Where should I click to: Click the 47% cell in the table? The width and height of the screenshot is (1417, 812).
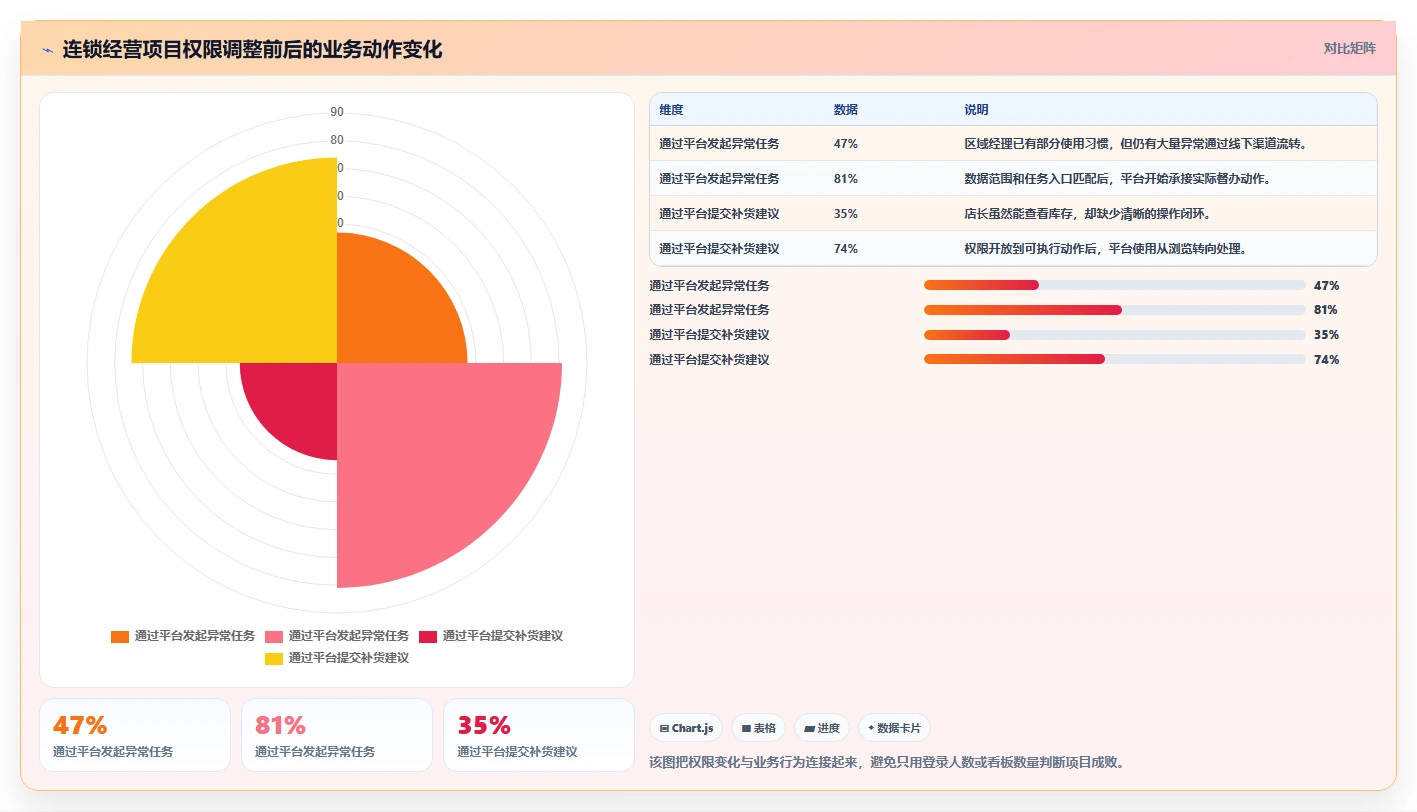845,144
